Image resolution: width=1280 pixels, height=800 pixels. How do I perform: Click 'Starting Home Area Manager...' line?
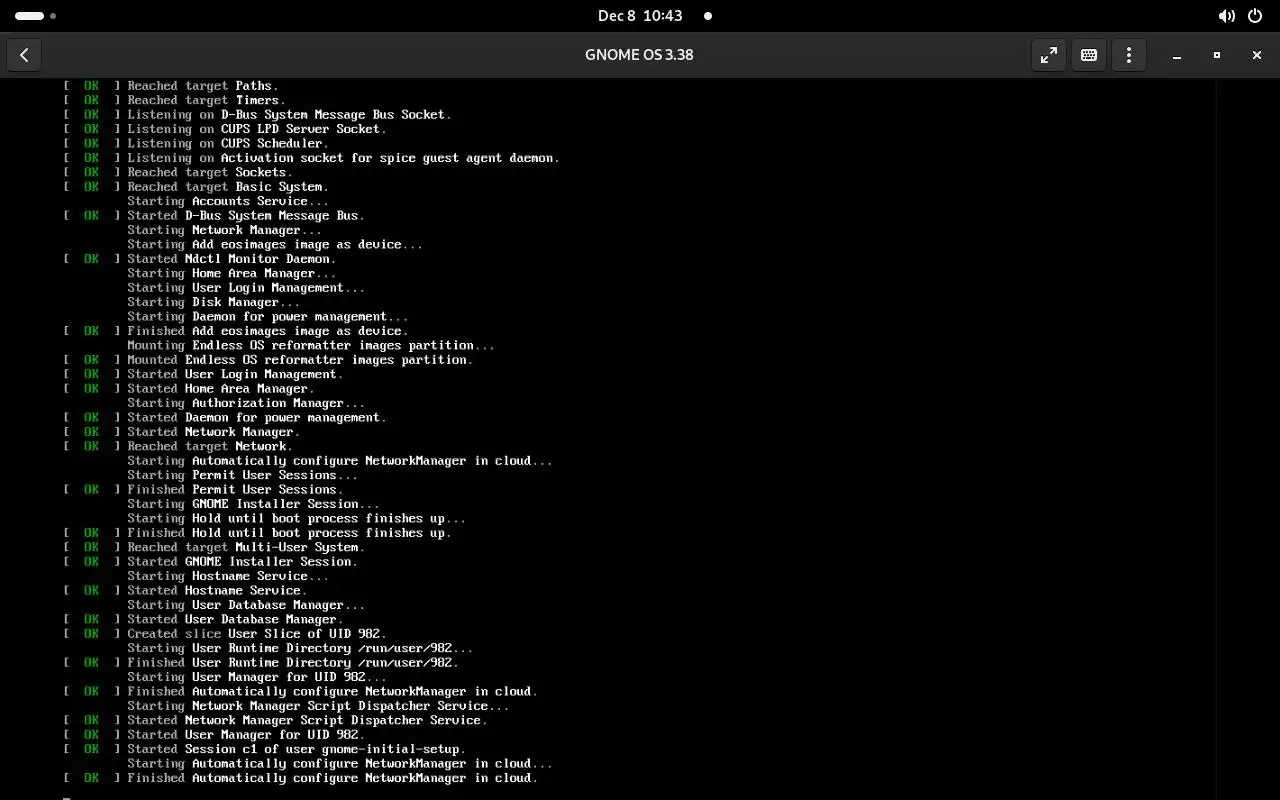(231, 273)
